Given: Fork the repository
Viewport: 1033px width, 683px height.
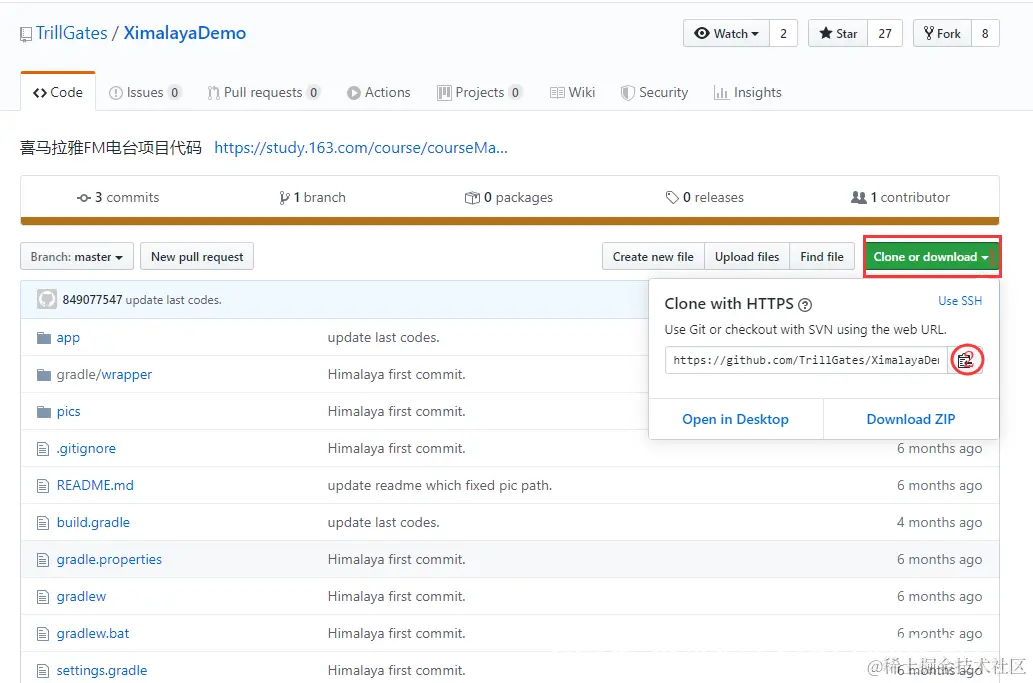Looking at the screenshot, I should click(942, 34).
